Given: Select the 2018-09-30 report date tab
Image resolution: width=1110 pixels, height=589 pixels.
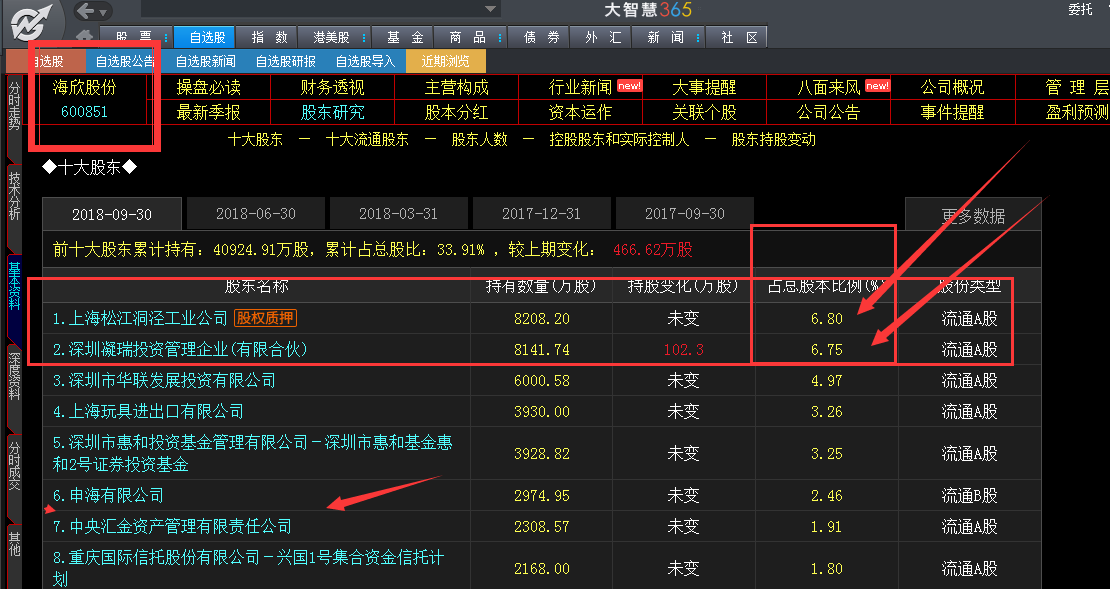Looking at the screenshot, I should point(112,214).
